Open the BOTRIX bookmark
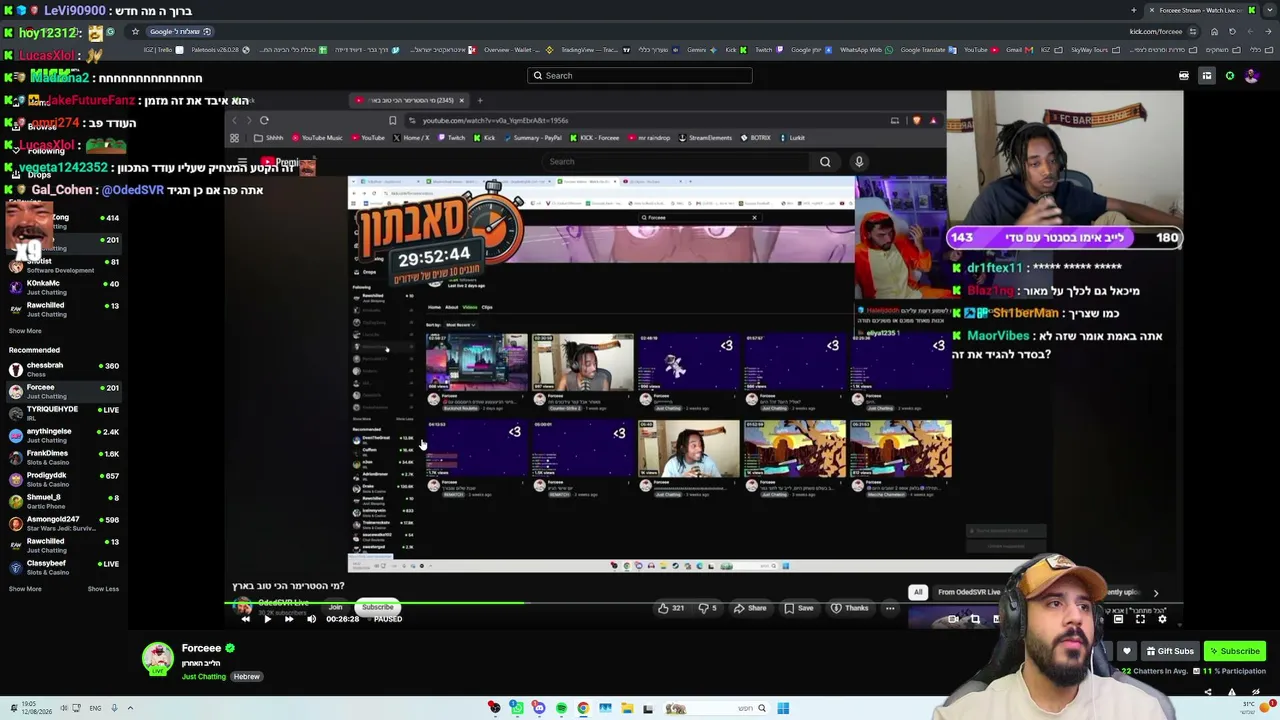Viewport: 1280px width, 720px height. pyautogui.click(x=754, y=138)
